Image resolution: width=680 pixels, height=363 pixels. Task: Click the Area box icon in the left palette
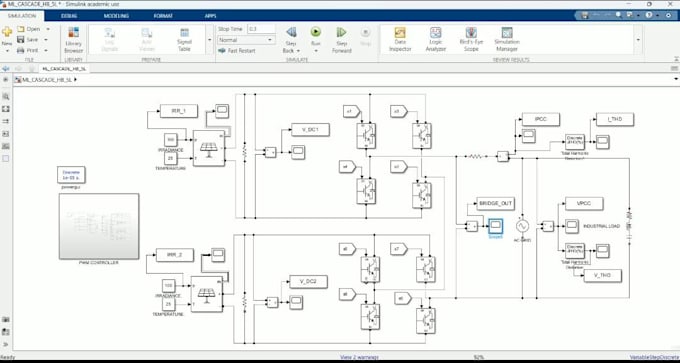coord(6,158)
